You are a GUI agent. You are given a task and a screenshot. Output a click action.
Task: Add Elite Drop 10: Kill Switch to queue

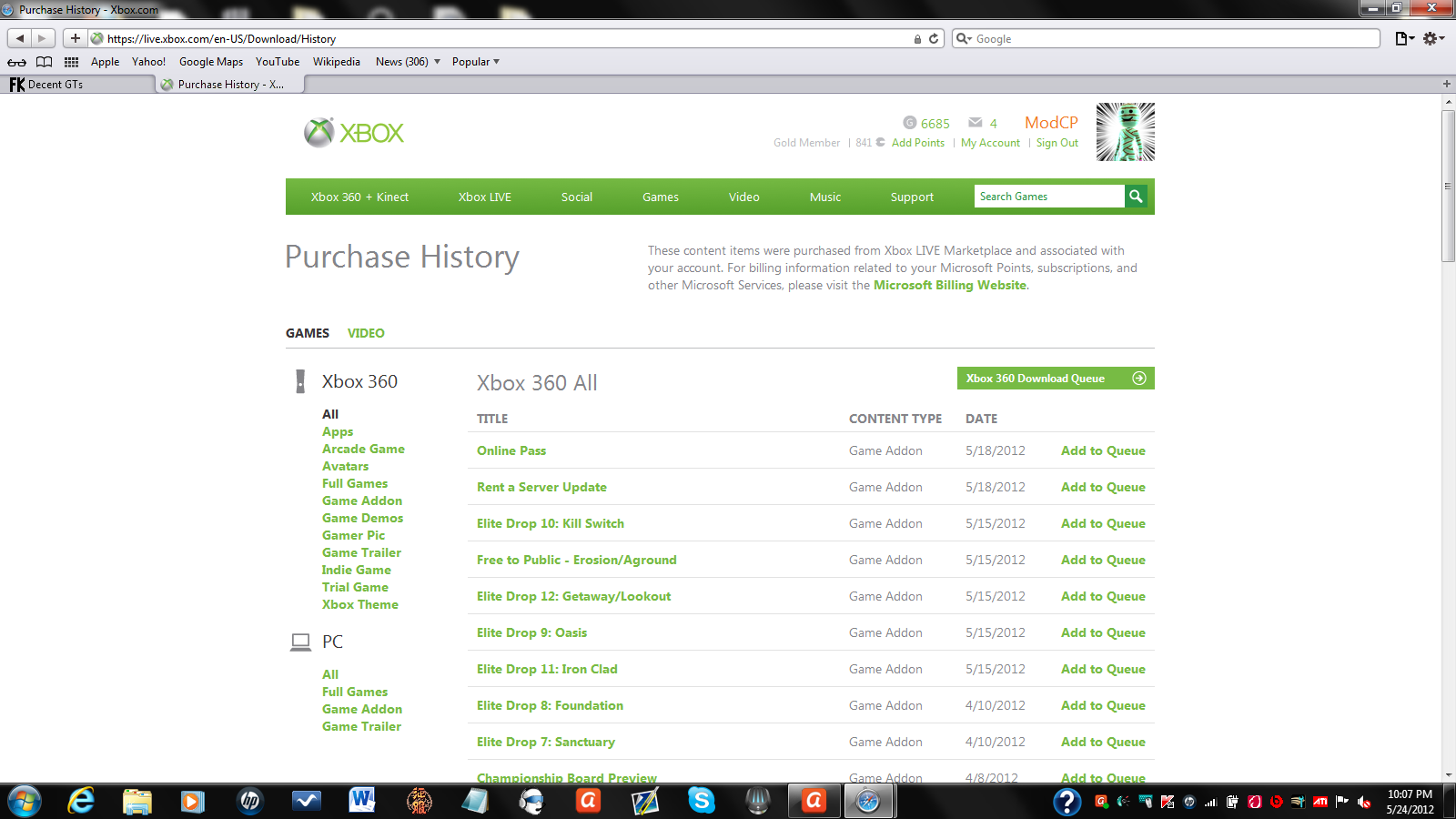coord(1103,523)
